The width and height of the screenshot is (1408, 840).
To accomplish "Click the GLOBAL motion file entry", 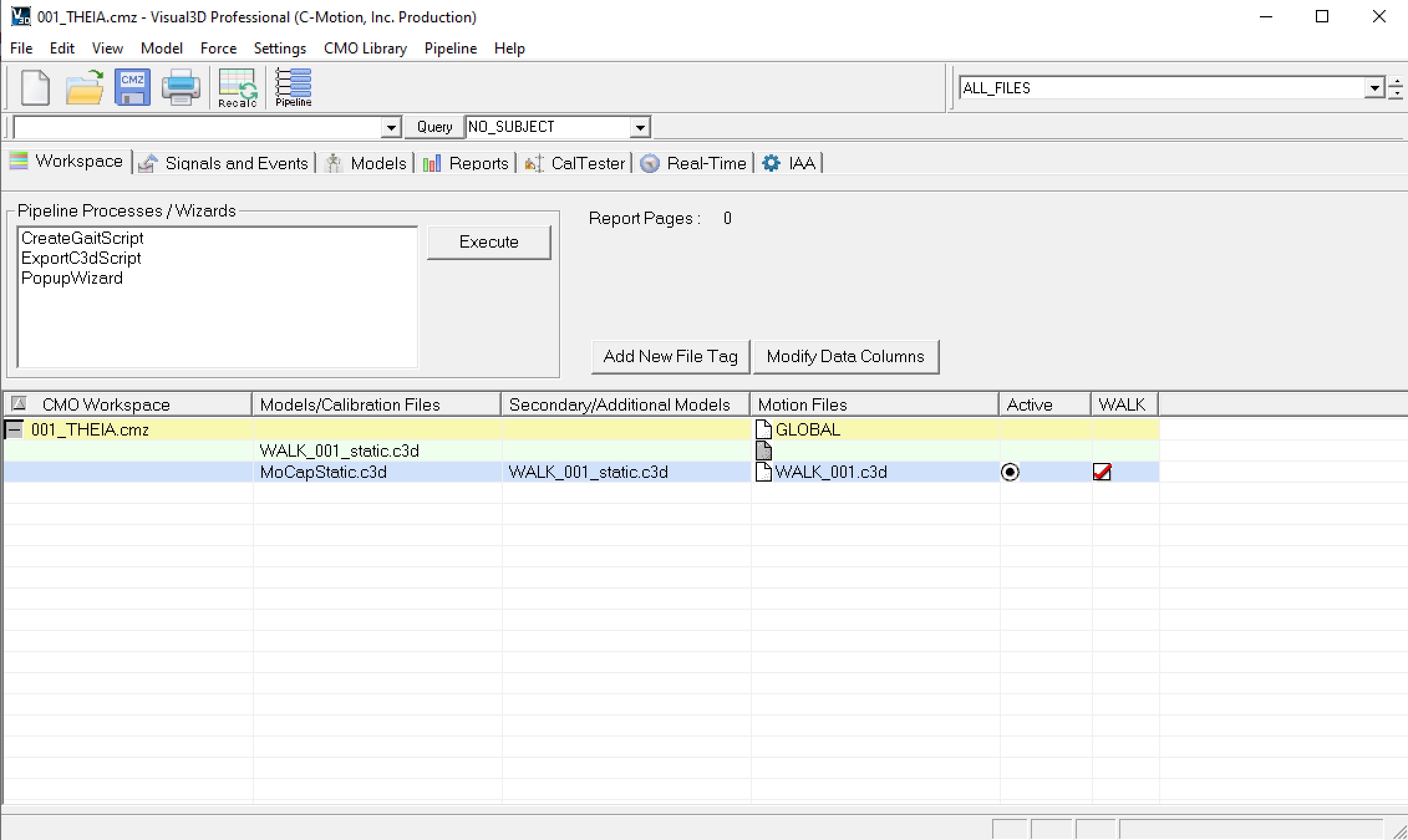I will point(808,429).
